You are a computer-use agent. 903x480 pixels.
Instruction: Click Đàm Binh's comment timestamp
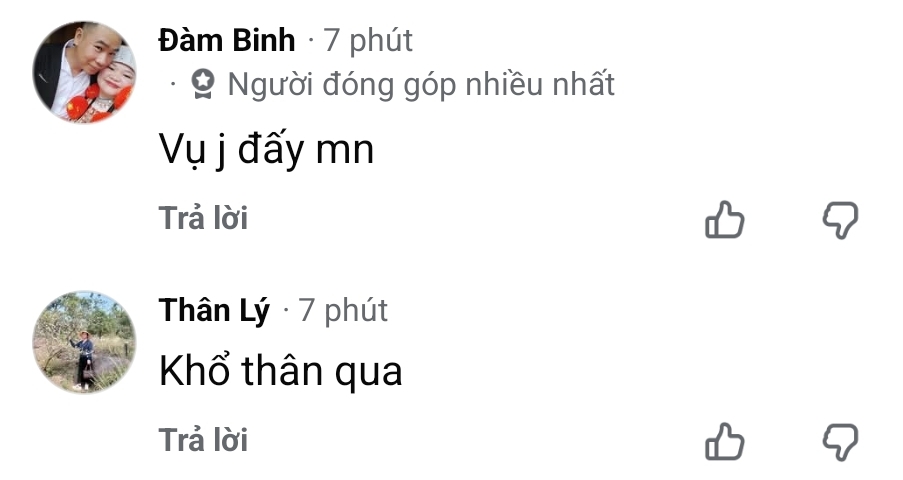[368, 40]
